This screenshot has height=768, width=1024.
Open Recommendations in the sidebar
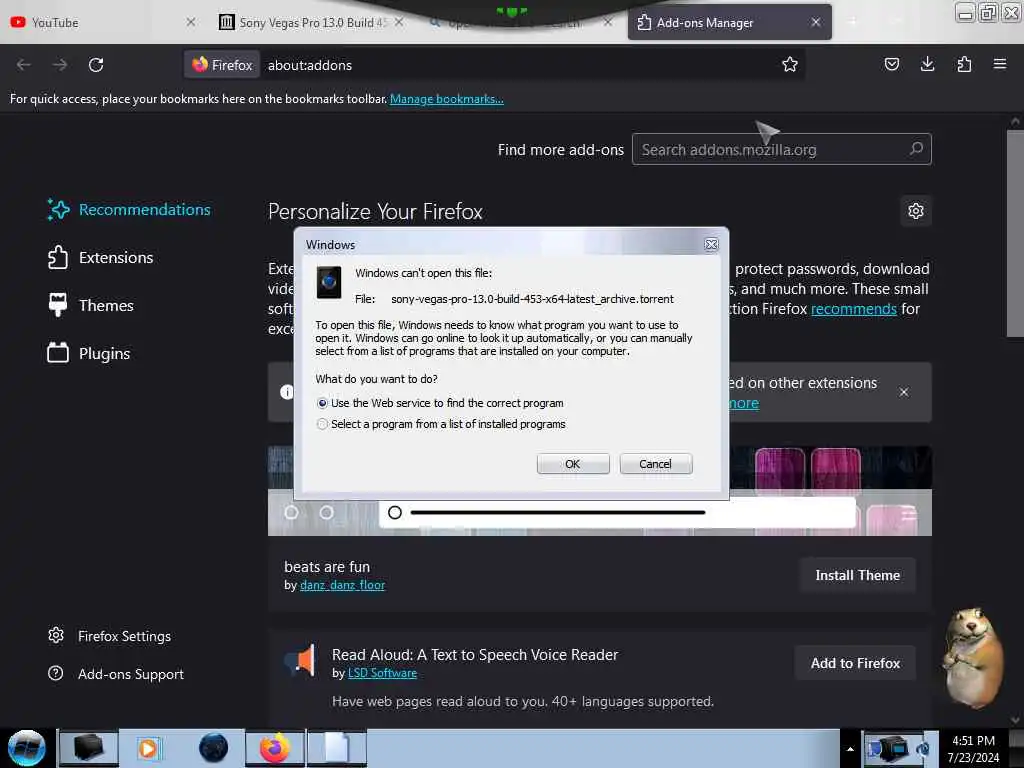[129, 210]
